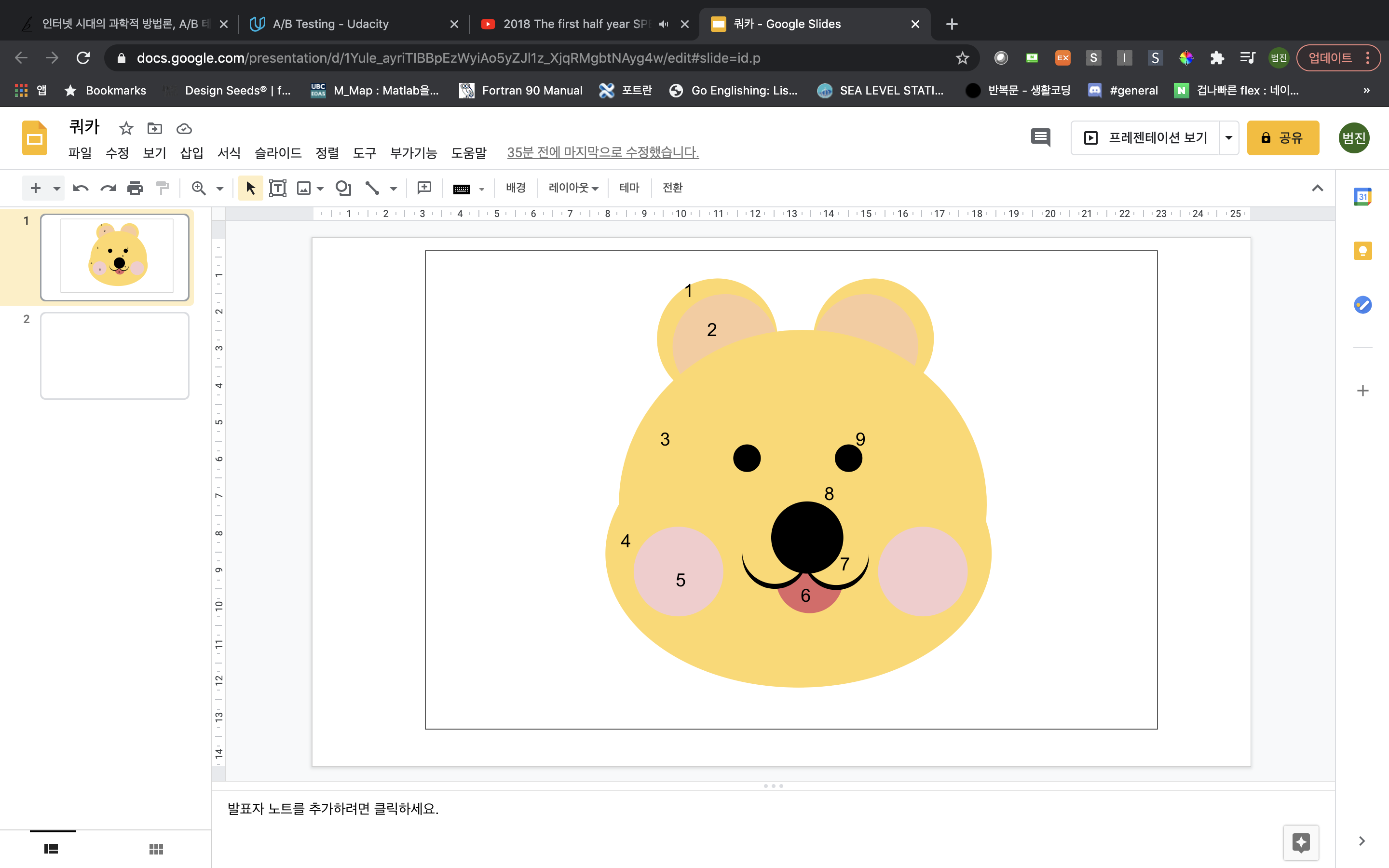Star the 쿼카 presentation

(126, 128)
